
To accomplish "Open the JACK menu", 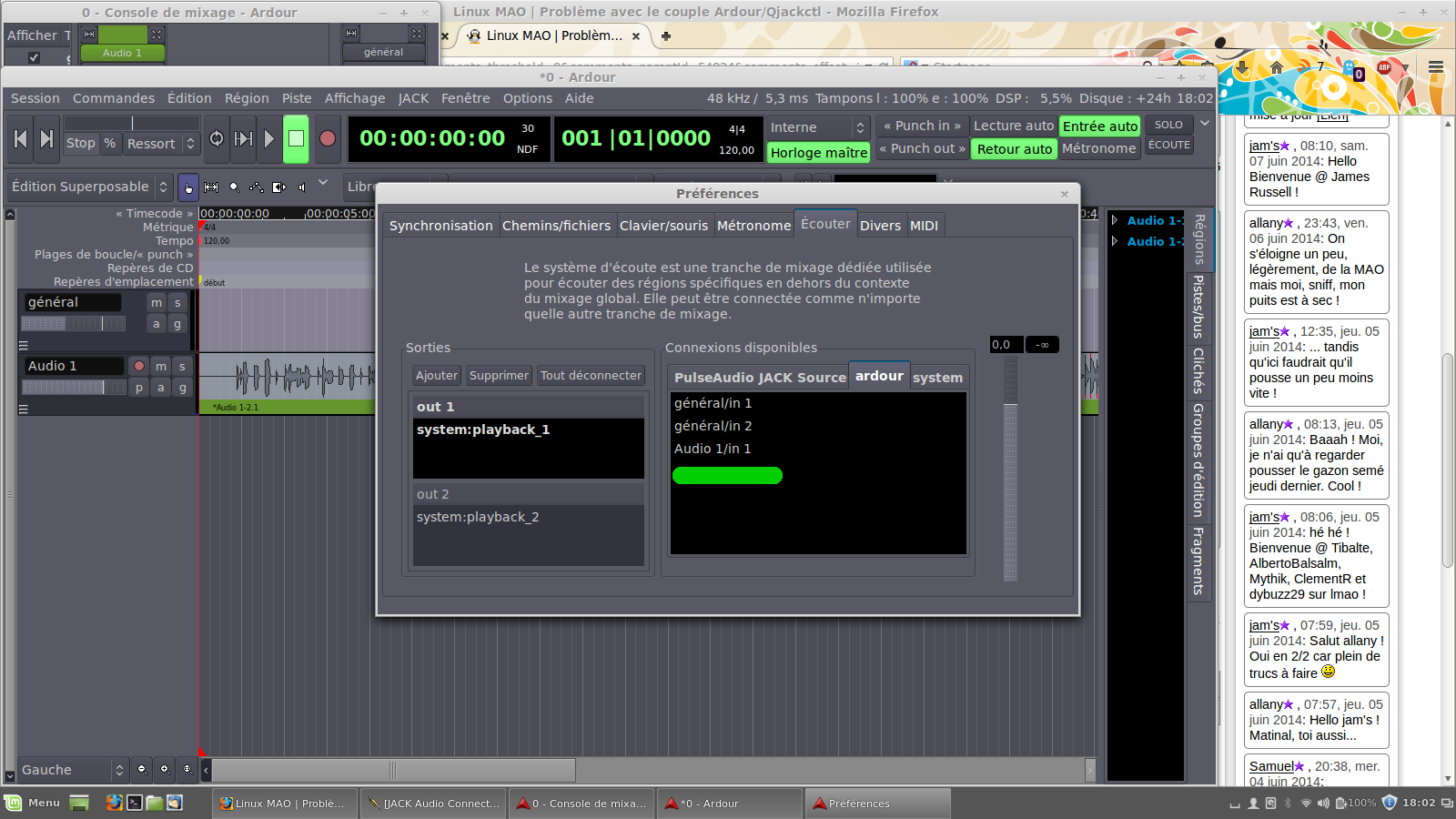I will click(x=413, y=98).
